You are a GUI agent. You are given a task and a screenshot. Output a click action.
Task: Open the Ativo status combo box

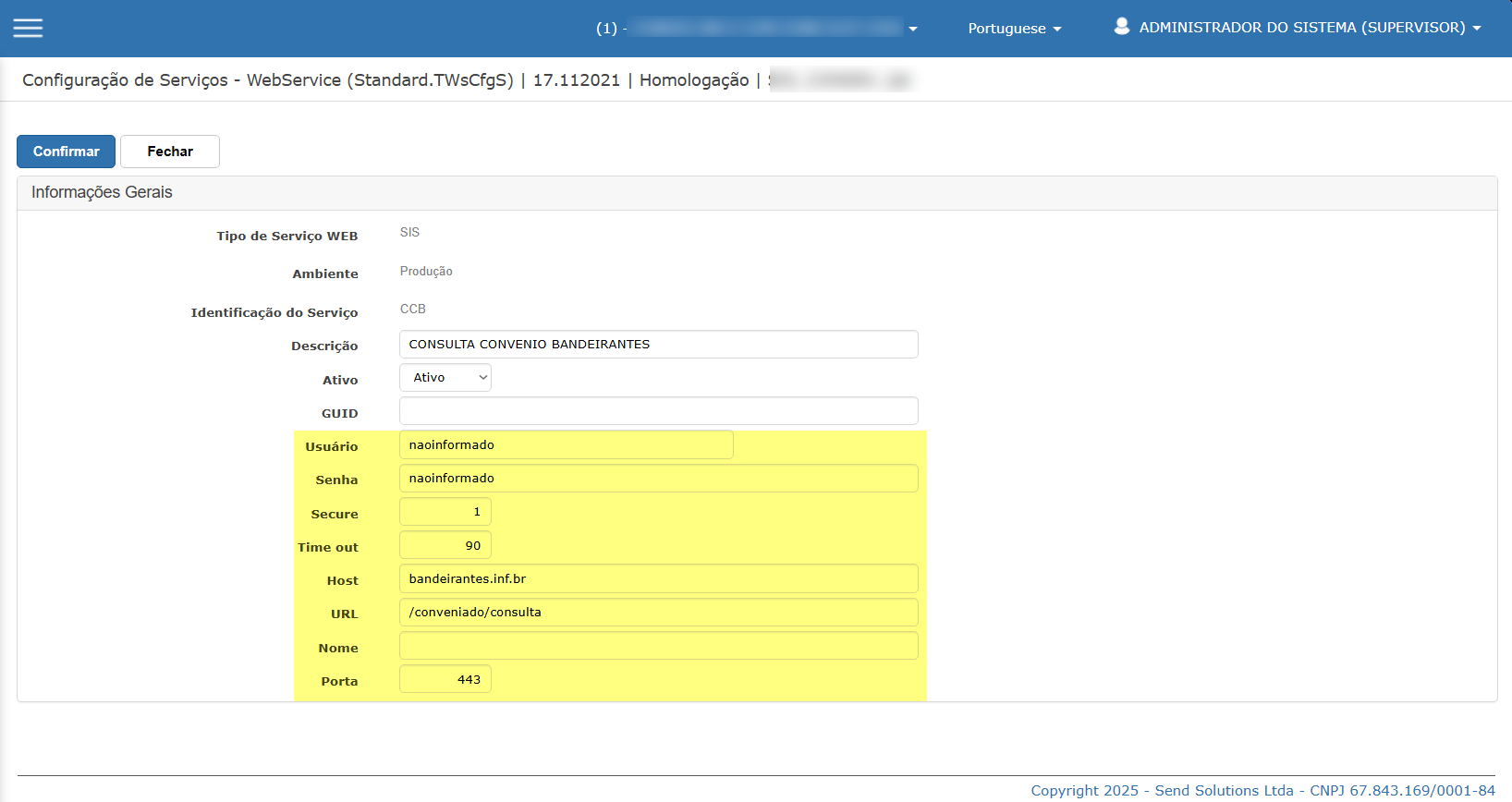445,378
